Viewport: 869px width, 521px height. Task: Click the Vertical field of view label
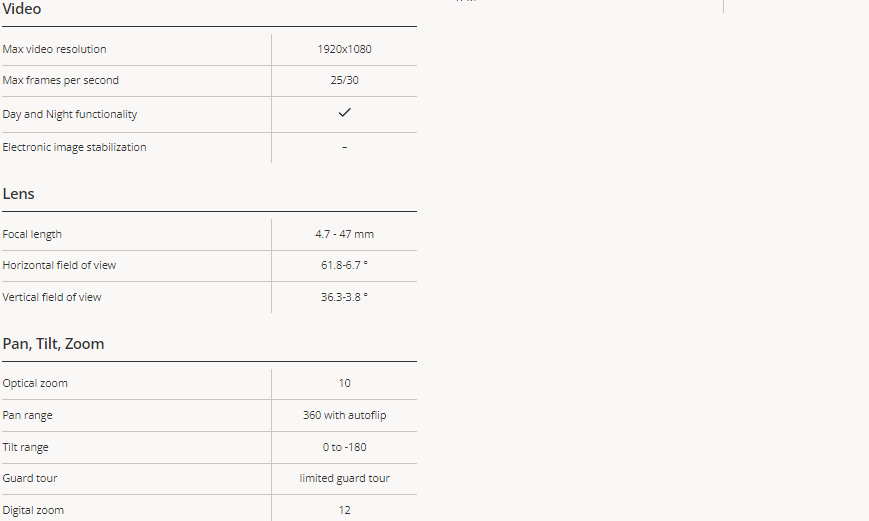point(52,297)
